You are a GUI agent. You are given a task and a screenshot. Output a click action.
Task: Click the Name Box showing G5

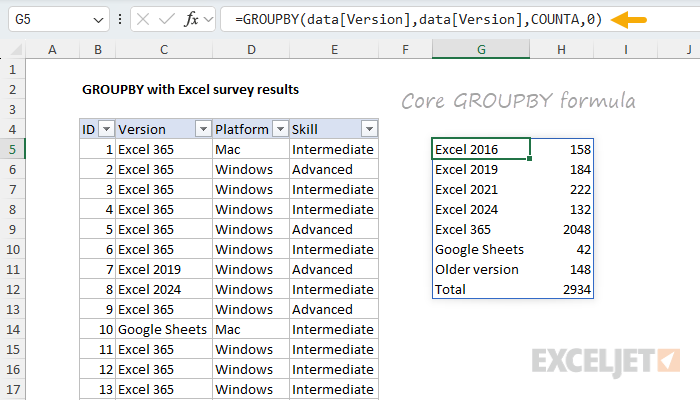58,20
